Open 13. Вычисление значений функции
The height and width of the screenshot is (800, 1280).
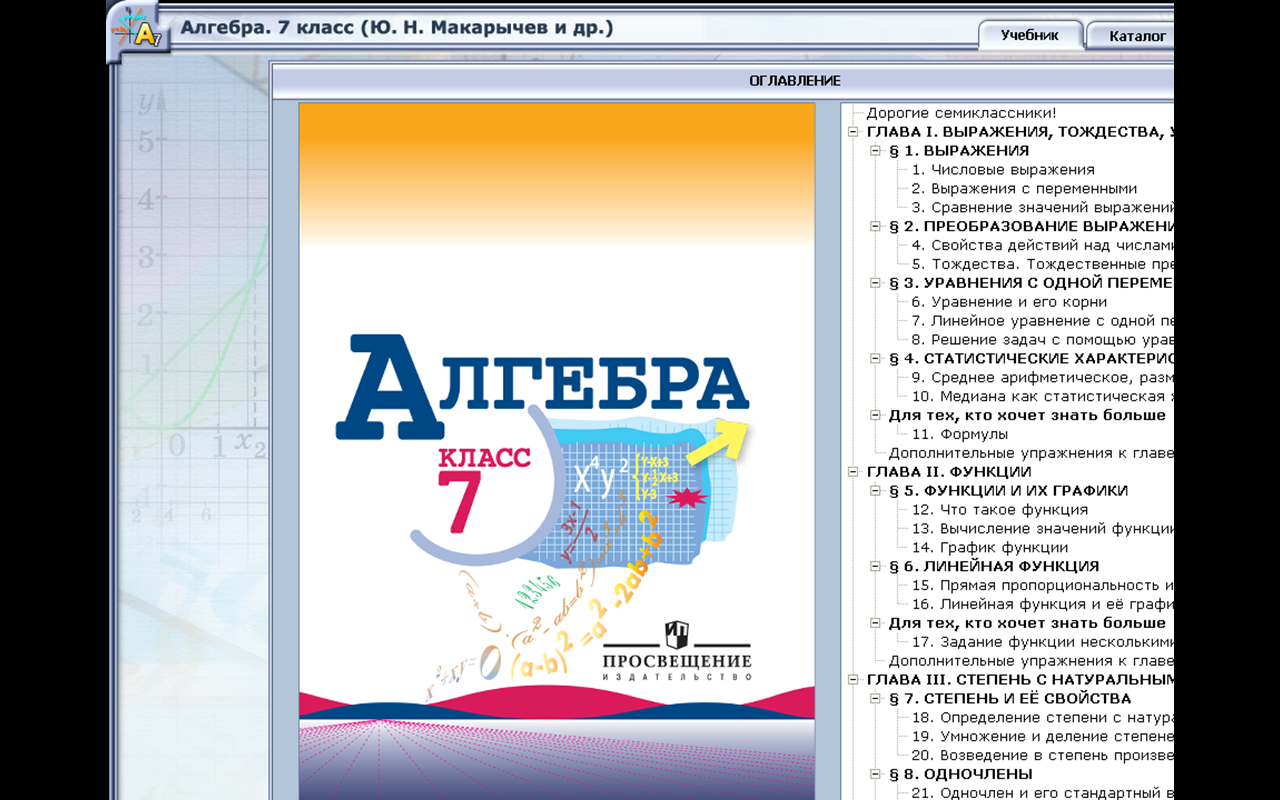coord(1042,529)
